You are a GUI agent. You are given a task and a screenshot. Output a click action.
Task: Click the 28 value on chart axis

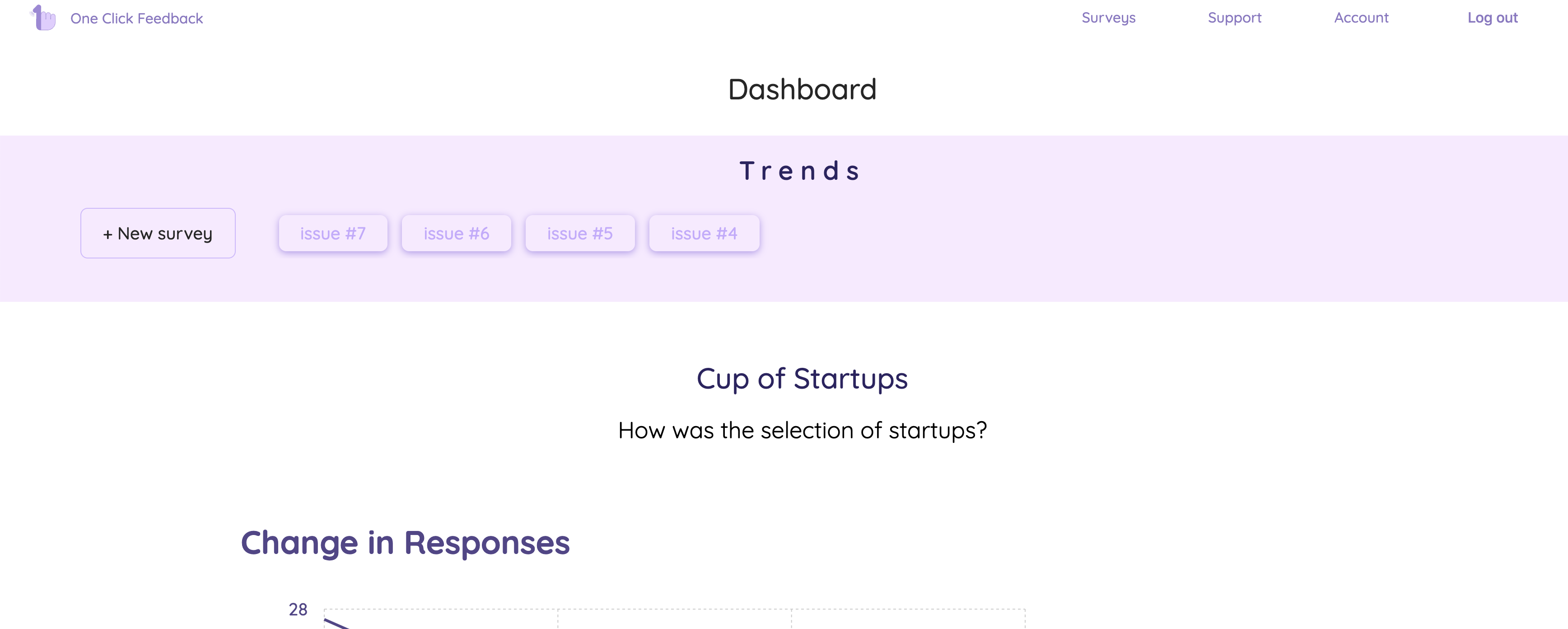[x=298, y=609]
